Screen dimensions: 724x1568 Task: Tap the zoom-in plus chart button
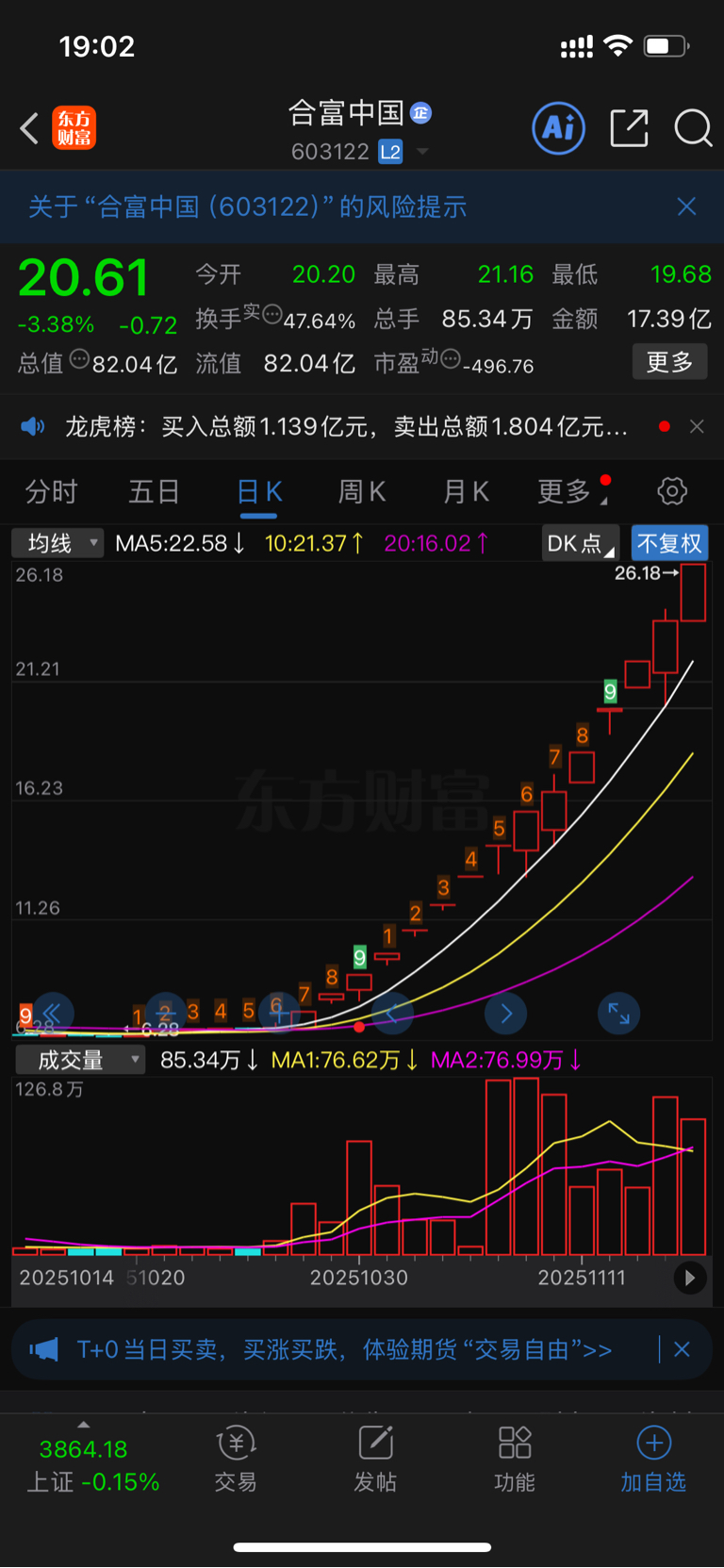tap(279, 1014)
